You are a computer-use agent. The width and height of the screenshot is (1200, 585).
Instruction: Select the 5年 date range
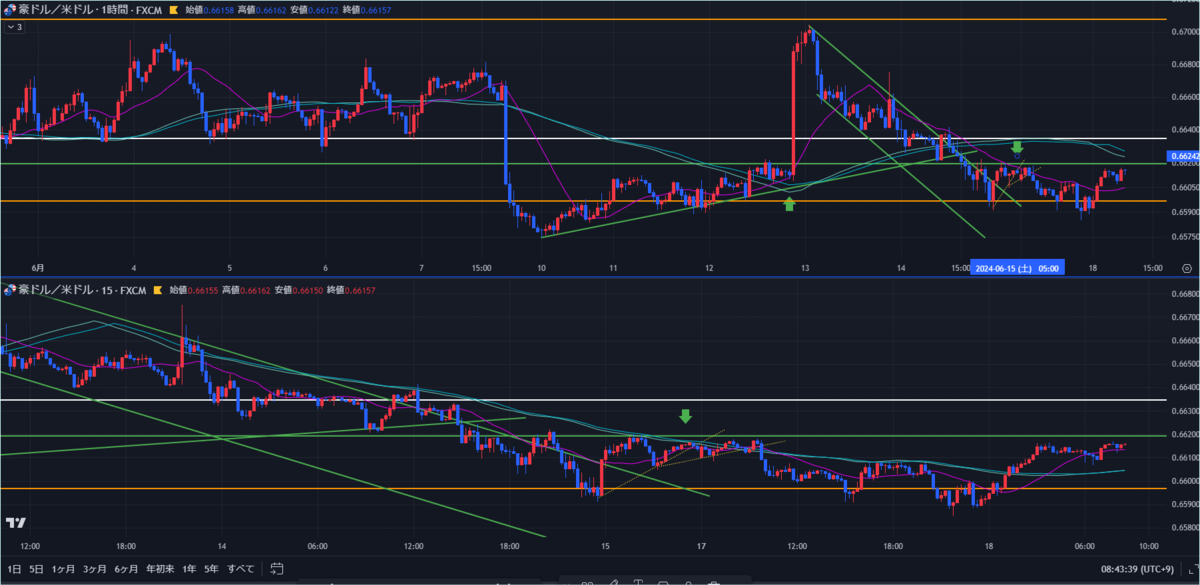pyautogui.click(x=212, y=569)
